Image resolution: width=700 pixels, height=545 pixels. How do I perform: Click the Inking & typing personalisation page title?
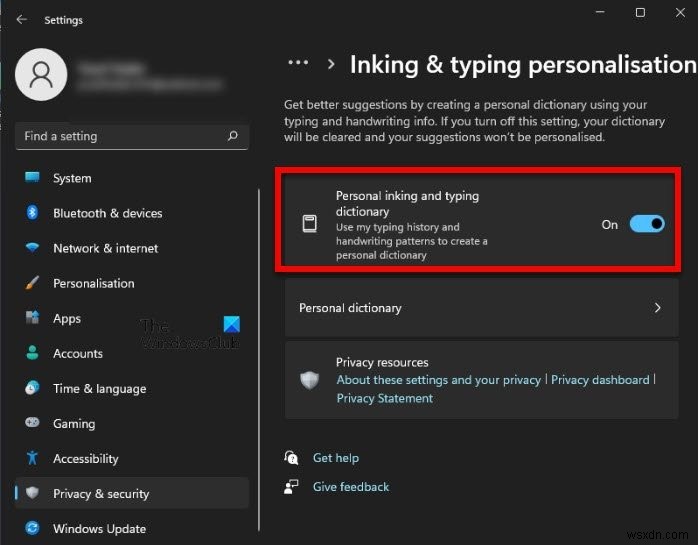pyautogui.click(x=523, y=65)
